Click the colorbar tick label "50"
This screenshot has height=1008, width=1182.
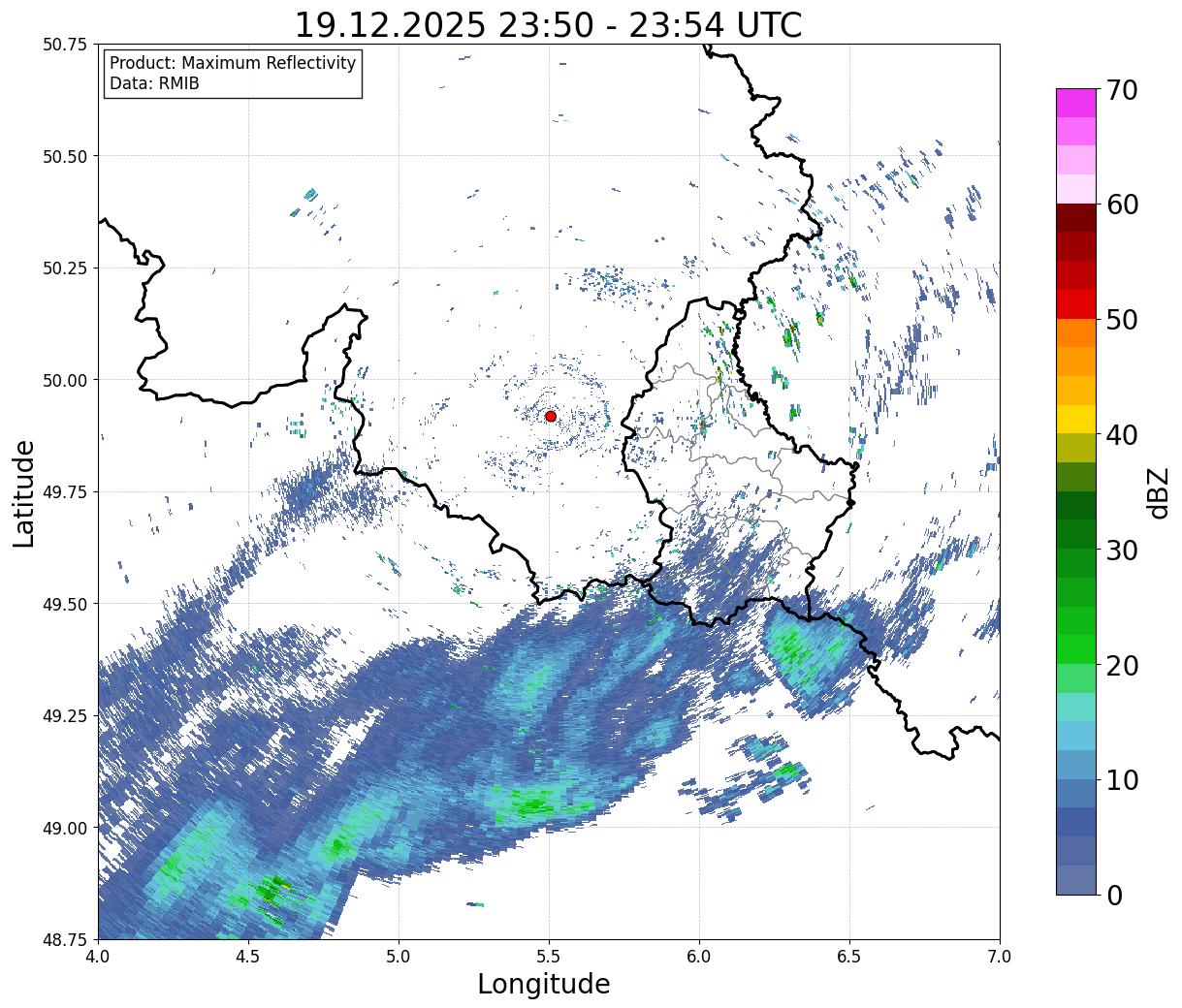(x=1122, y=320)
